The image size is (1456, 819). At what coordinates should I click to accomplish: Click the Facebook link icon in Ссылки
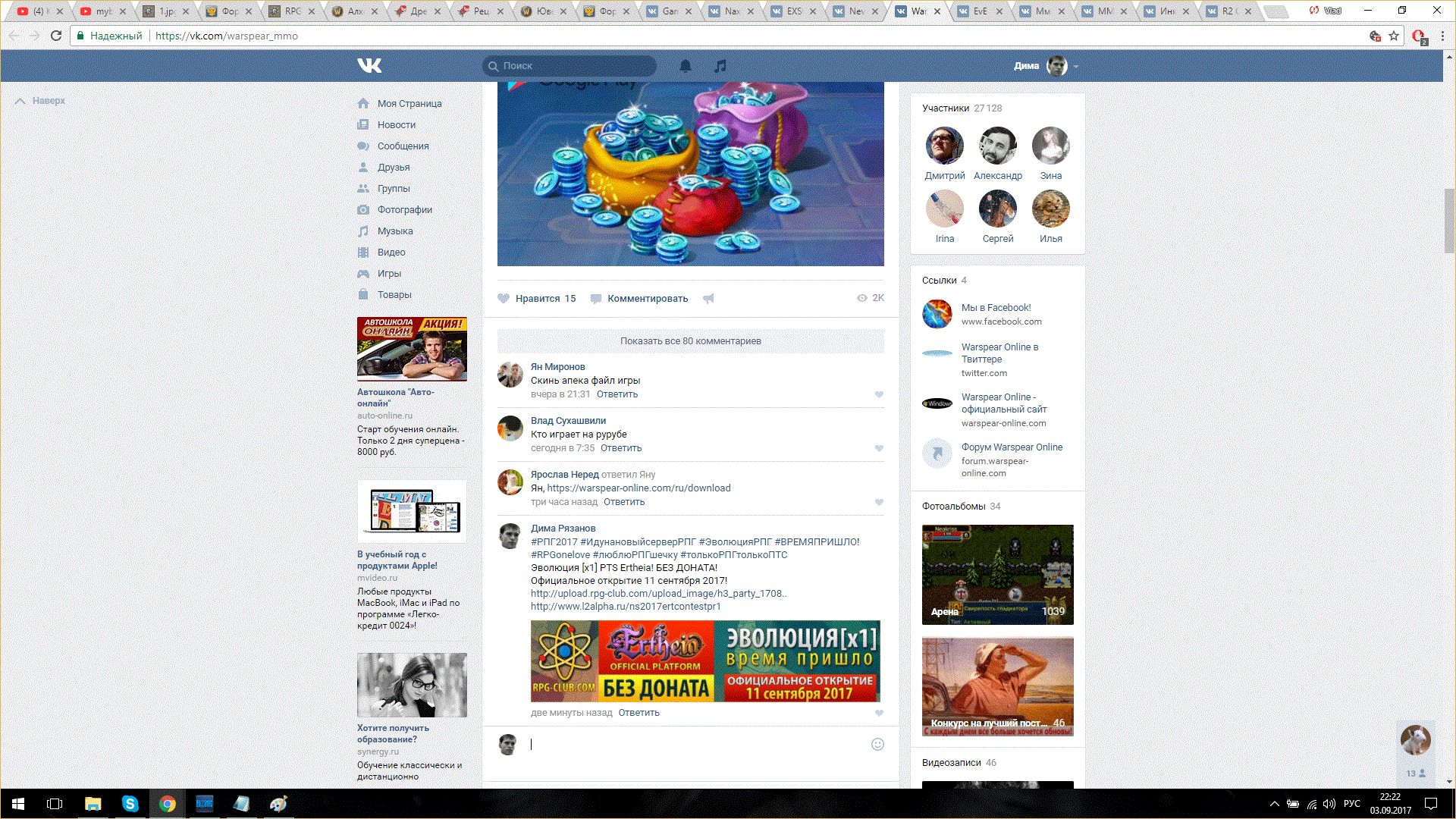(x=937, y=314)
